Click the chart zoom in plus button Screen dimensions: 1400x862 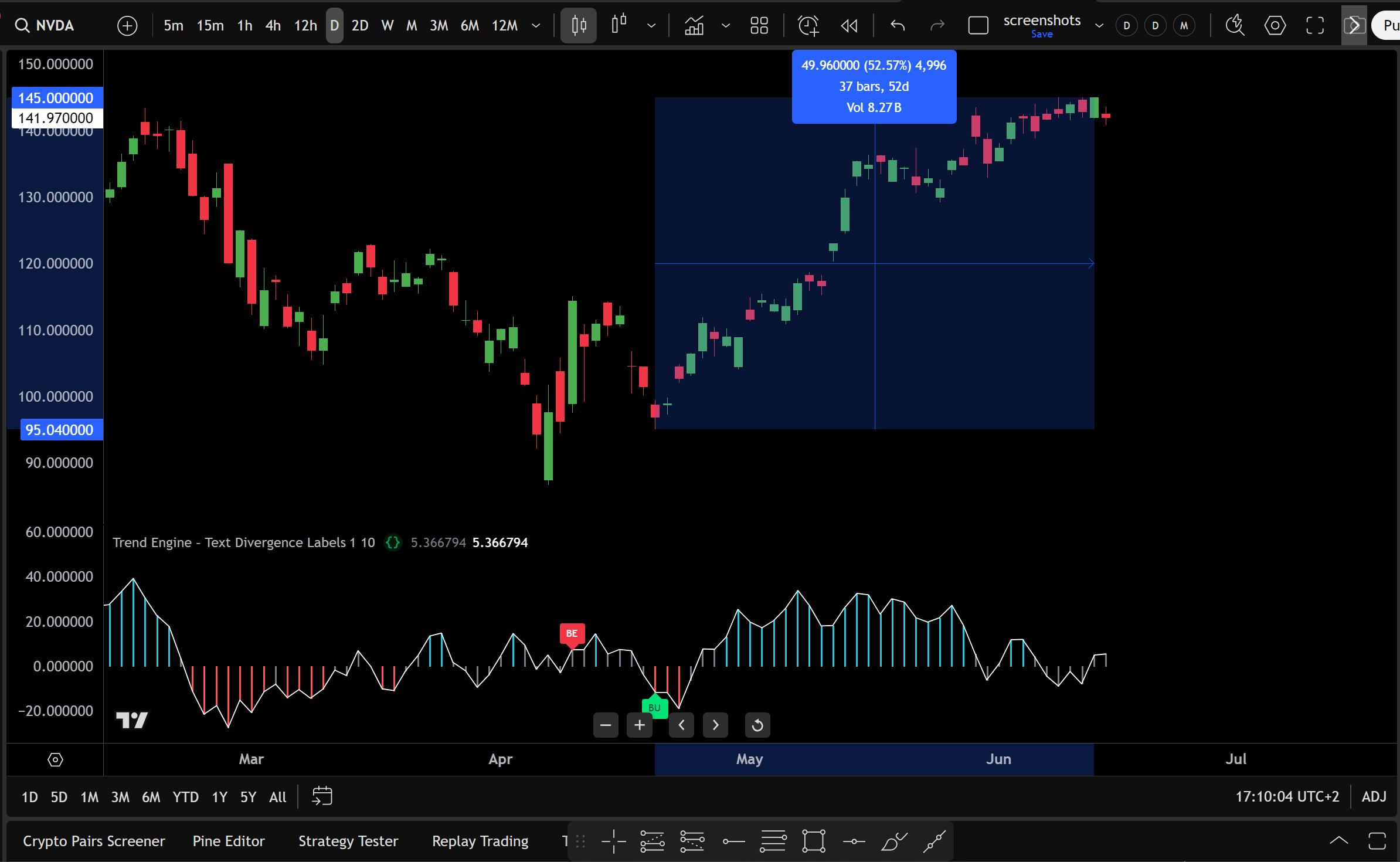click(640, 725)
